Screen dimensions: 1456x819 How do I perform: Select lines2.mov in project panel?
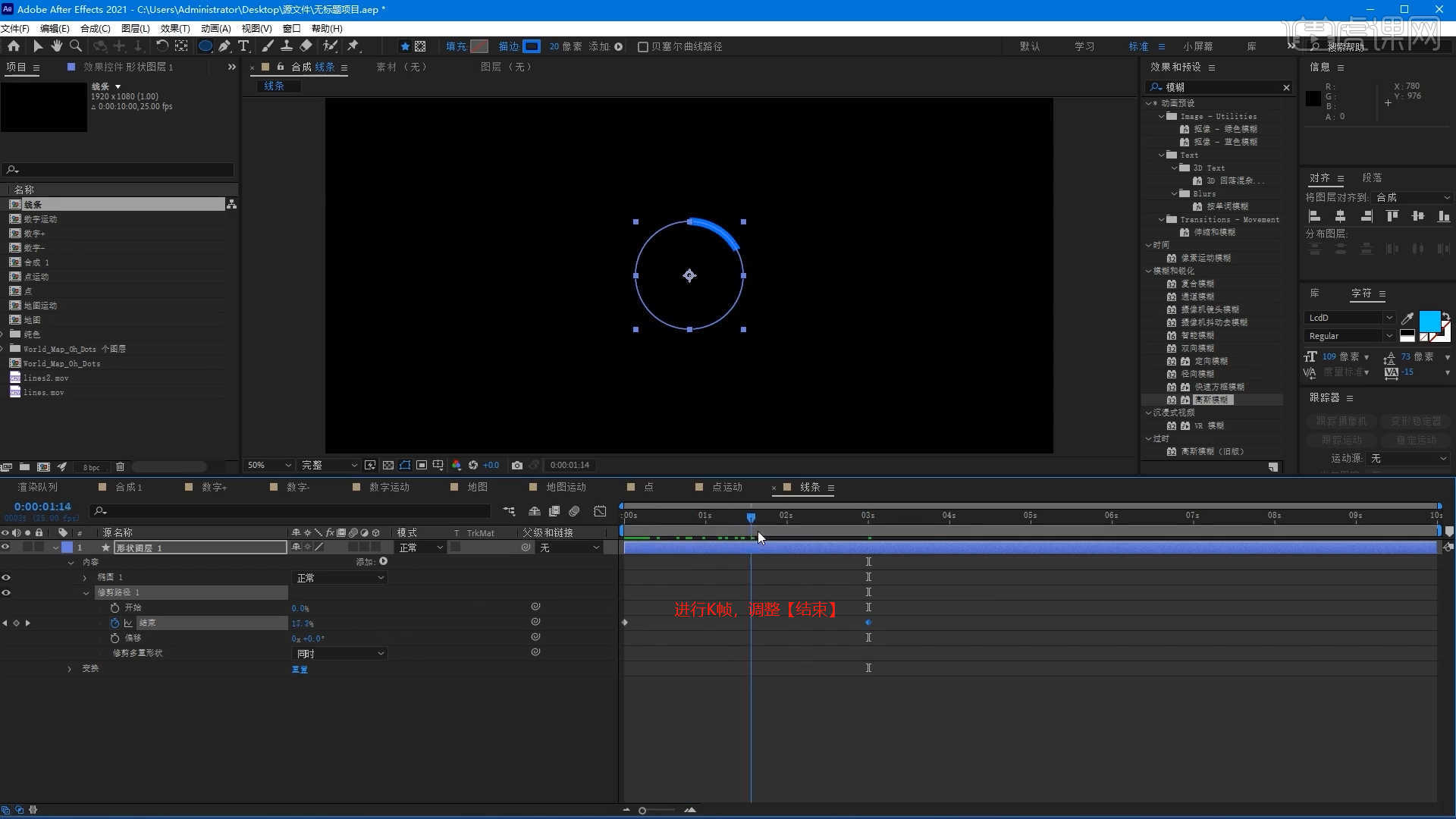[x=45, y=378]
